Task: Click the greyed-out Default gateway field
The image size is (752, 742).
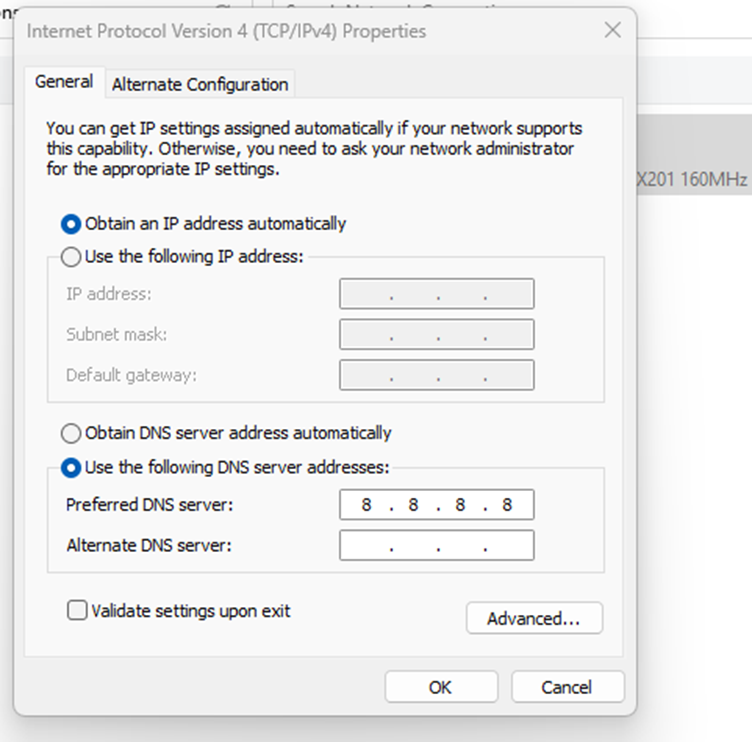Action: (437, 375)
